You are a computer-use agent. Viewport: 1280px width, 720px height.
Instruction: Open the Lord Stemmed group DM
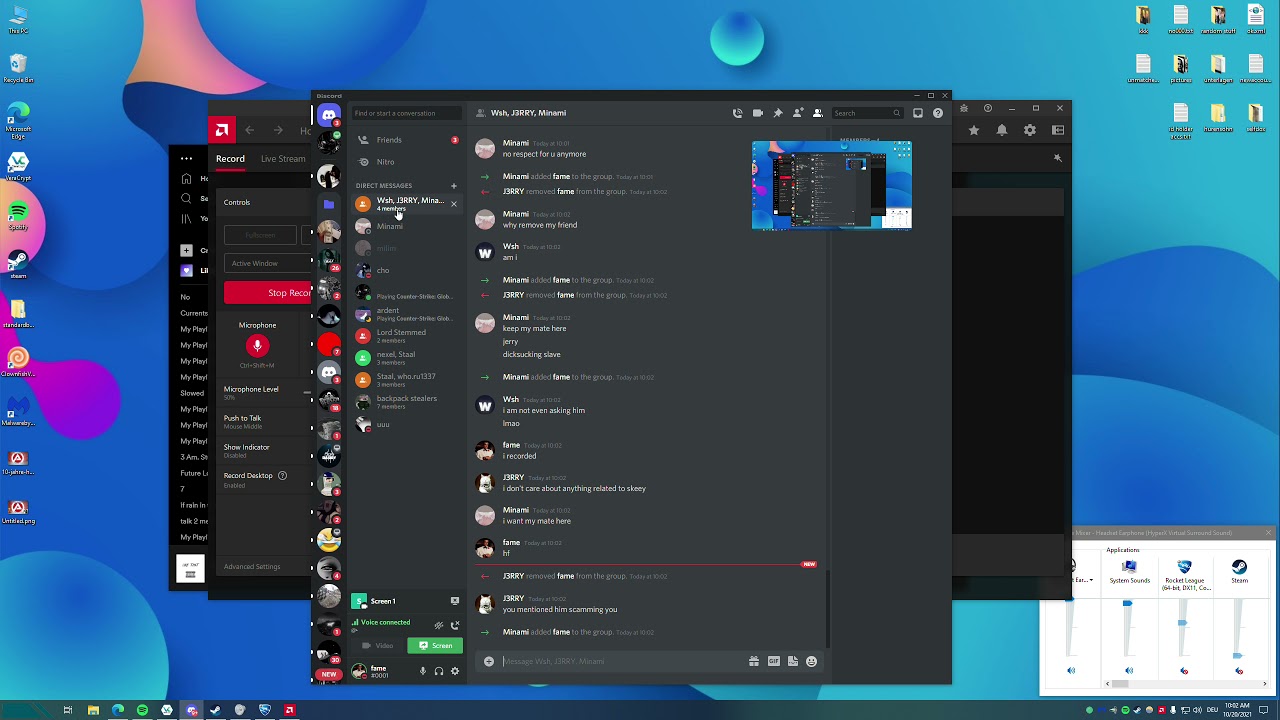tap(406, 336)
